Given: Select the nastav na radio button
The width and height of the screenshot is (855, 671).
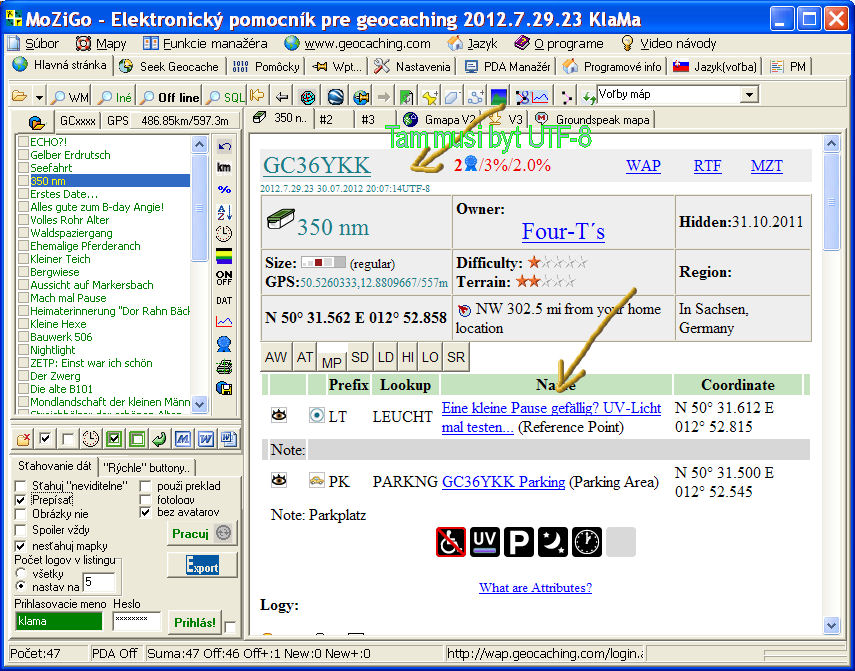Looking at the screenshot, I should coord(21,587).
